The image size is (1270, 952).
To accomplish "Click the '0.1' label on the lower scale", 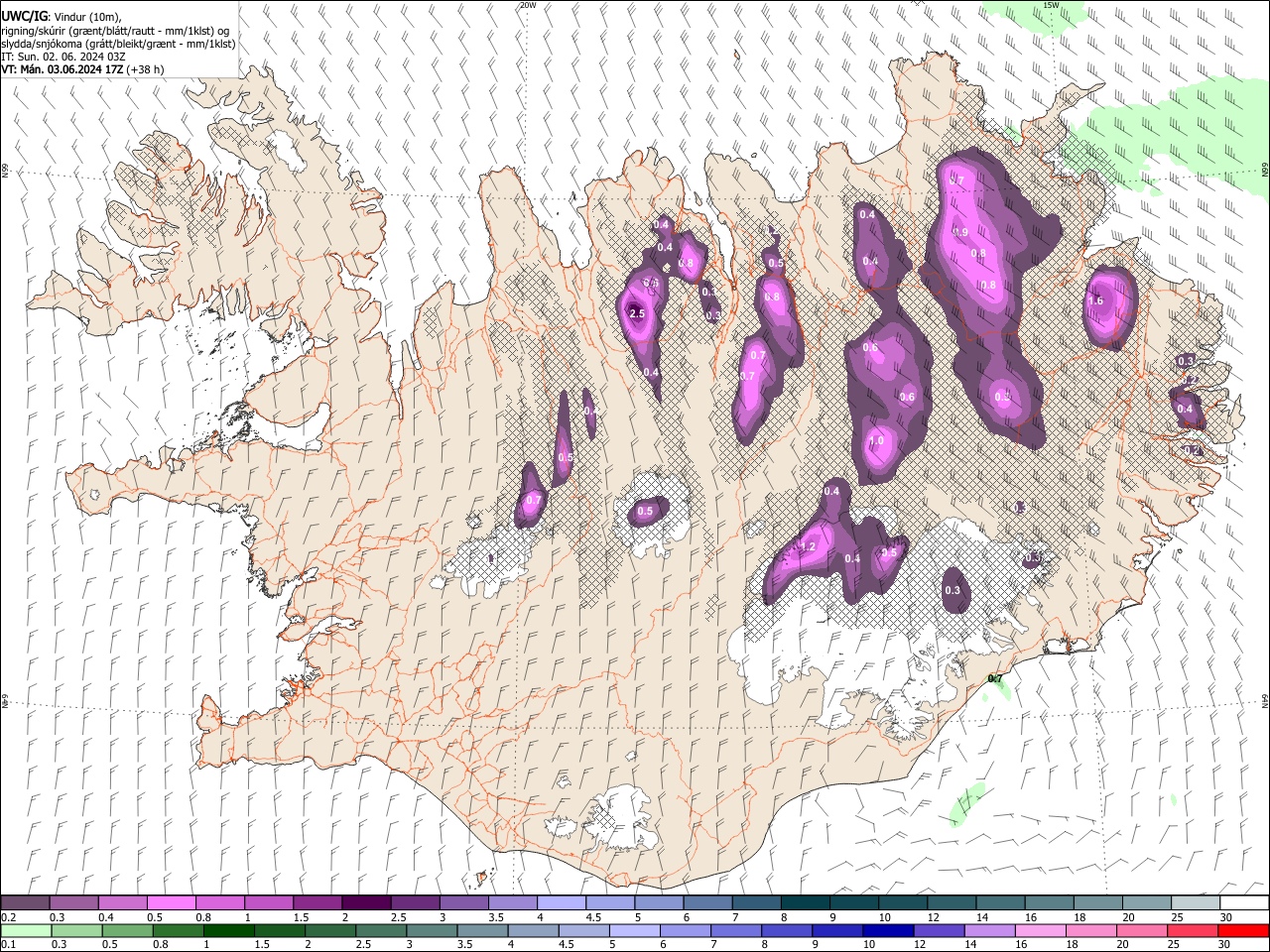I will [x=7, y=944].
